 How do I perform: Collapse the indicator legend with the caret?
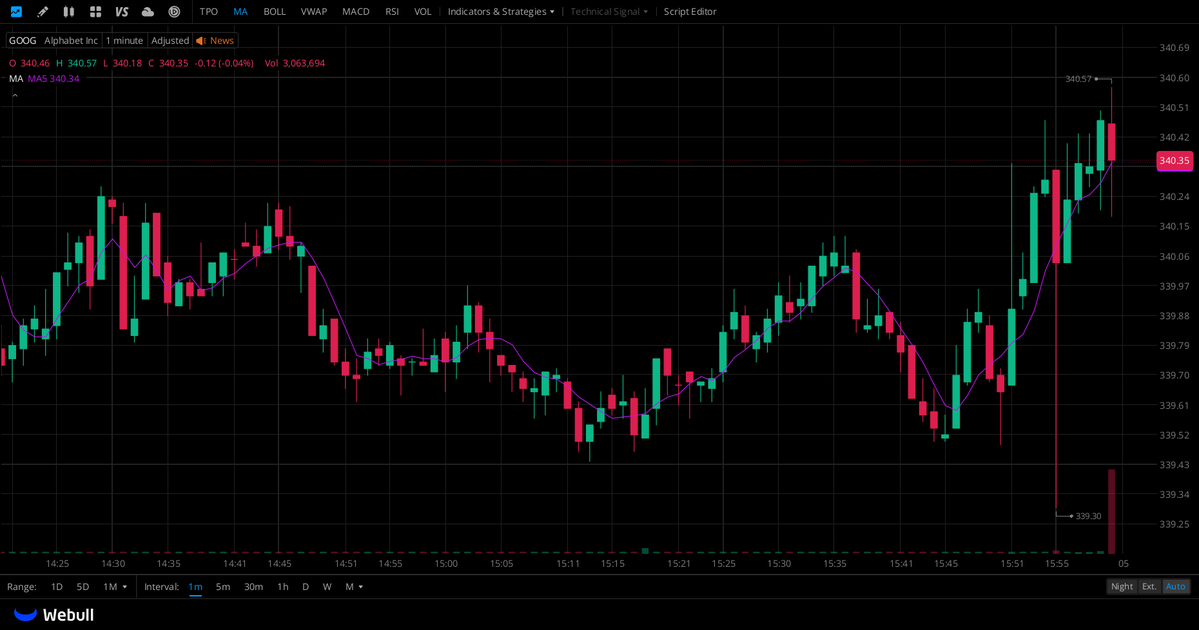[15, 96]
